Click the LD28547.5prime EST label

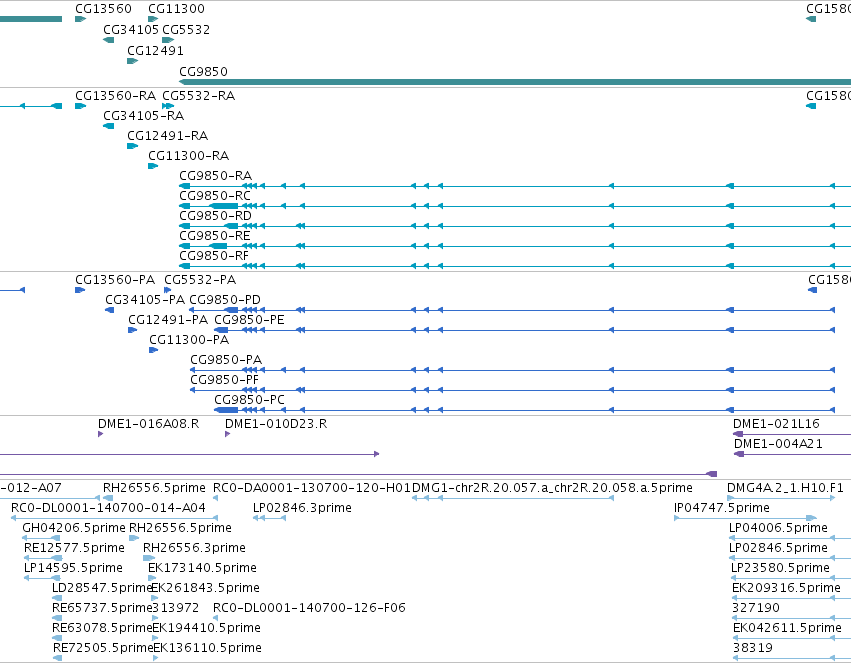coord(101,589)
